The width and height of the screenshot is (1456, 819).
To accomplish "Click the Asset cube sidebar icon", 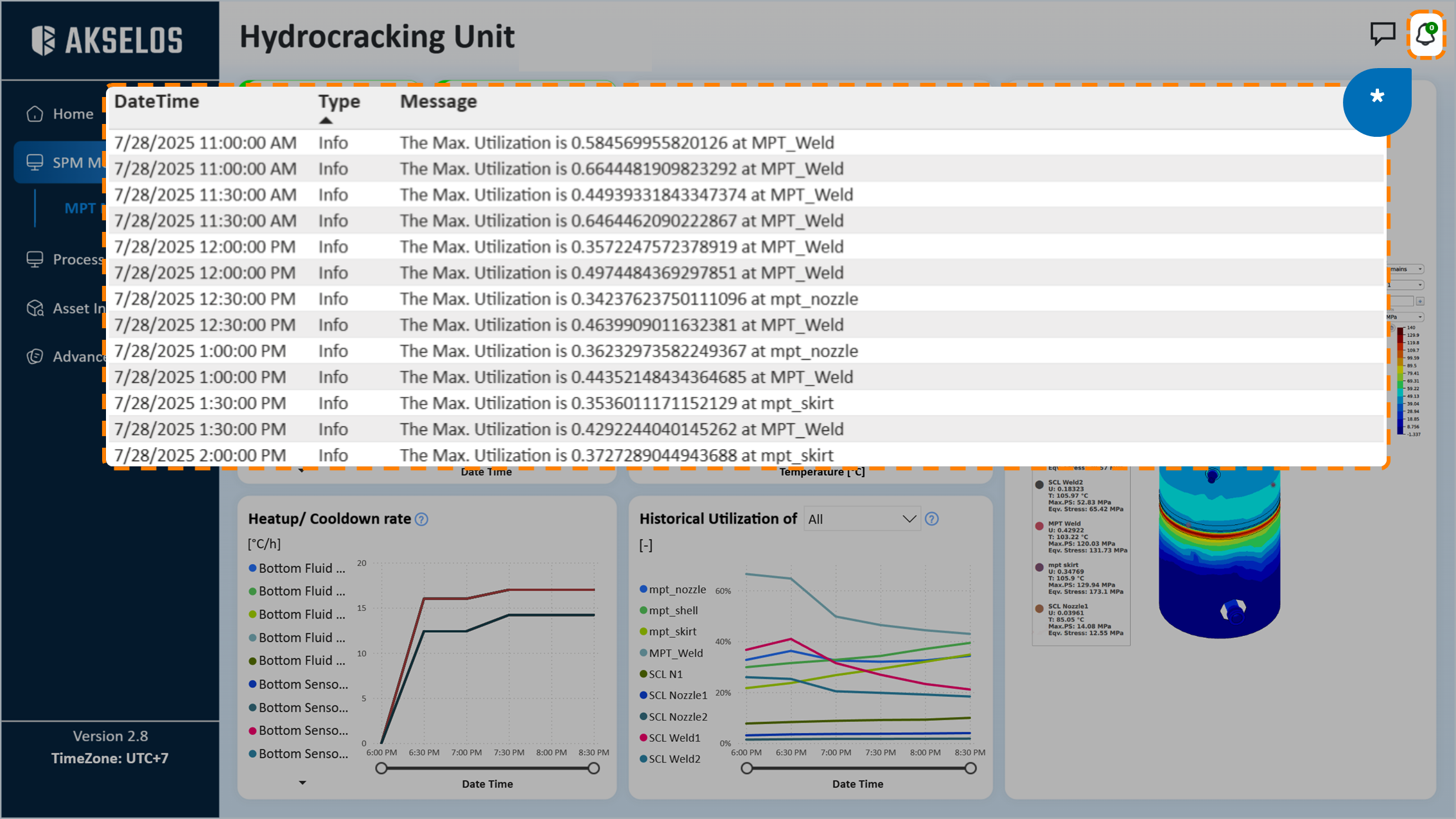I will click(x=35, y=308).
